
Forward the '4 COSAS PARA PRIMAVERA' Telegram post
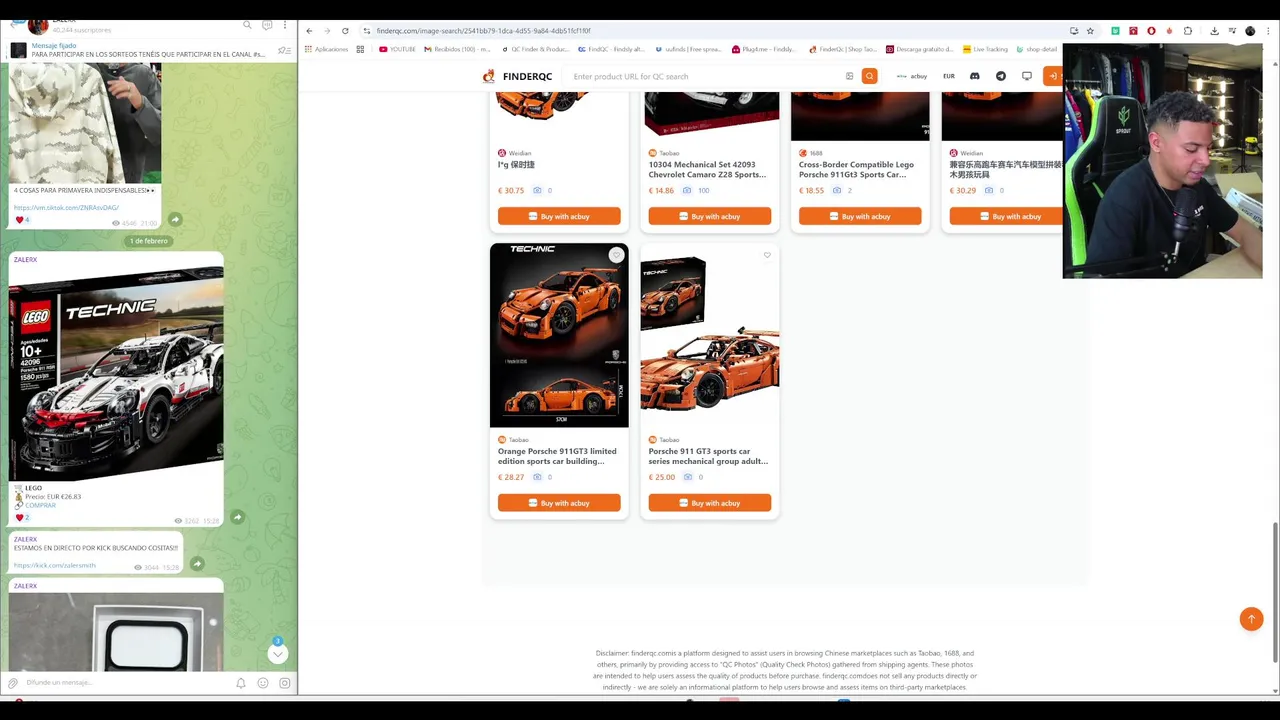[x=175, y=219]
